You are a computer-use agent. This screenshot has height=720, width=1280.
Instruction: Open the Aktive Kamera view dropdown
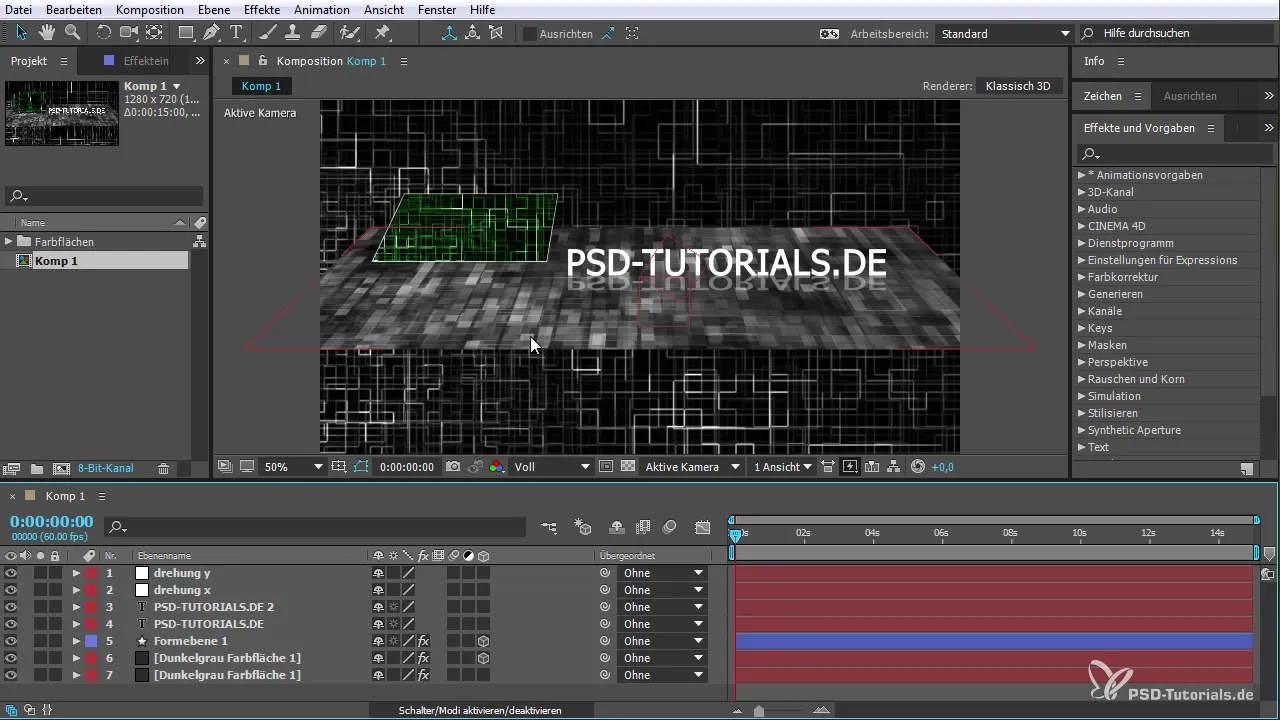(692, 467)
